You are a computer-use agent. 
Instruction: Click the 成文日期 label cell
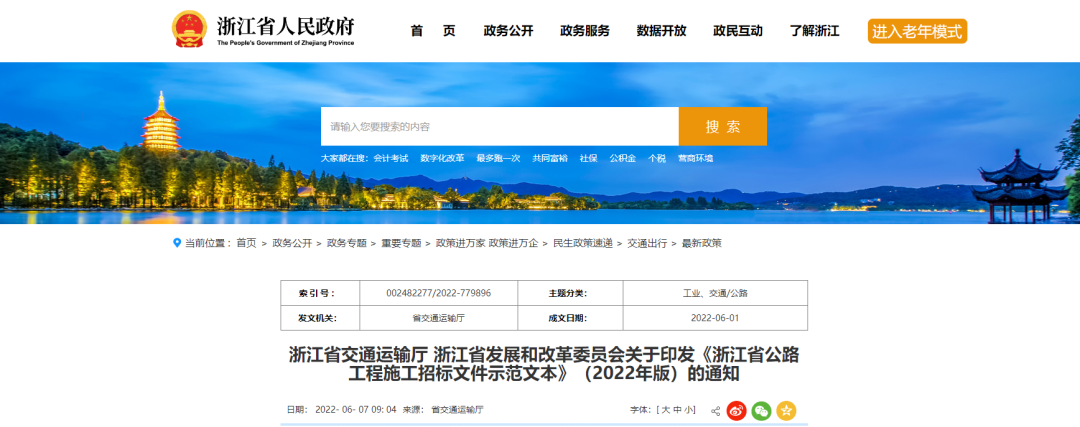tap(570, 318)
